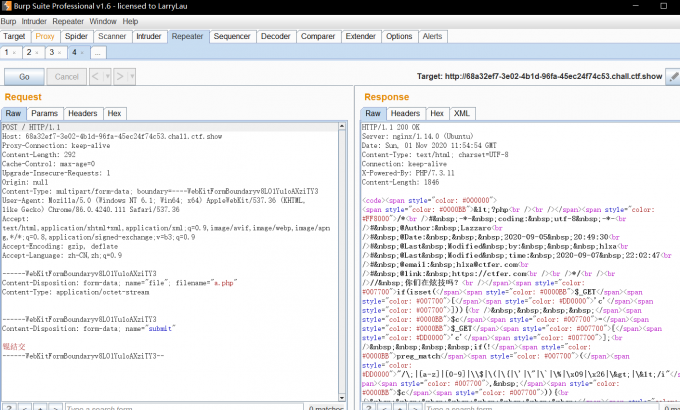Switch to the Alerts tool tab

pos(432,36)
